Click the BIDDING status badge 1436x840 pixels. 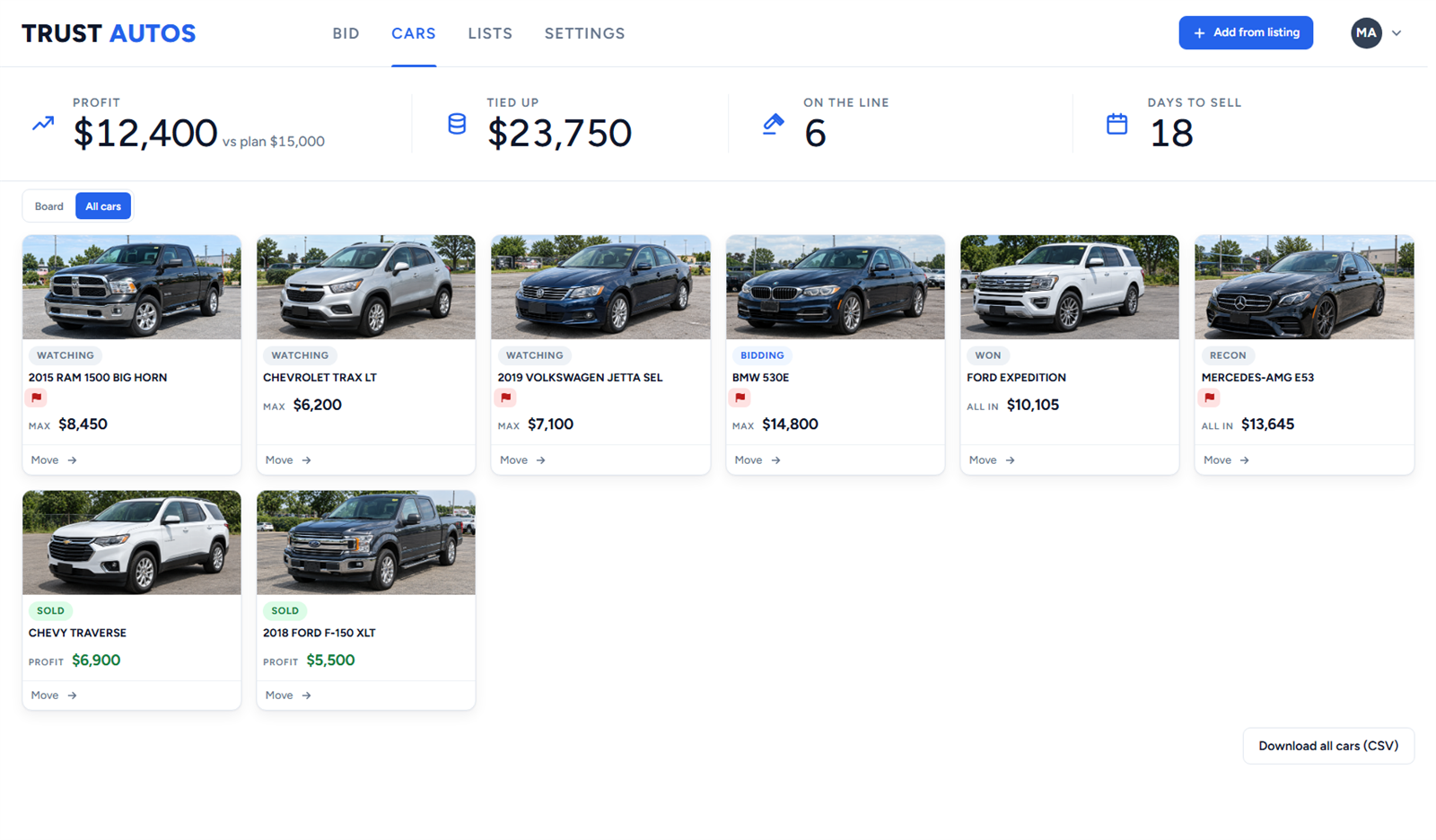(x=762, y=355)
